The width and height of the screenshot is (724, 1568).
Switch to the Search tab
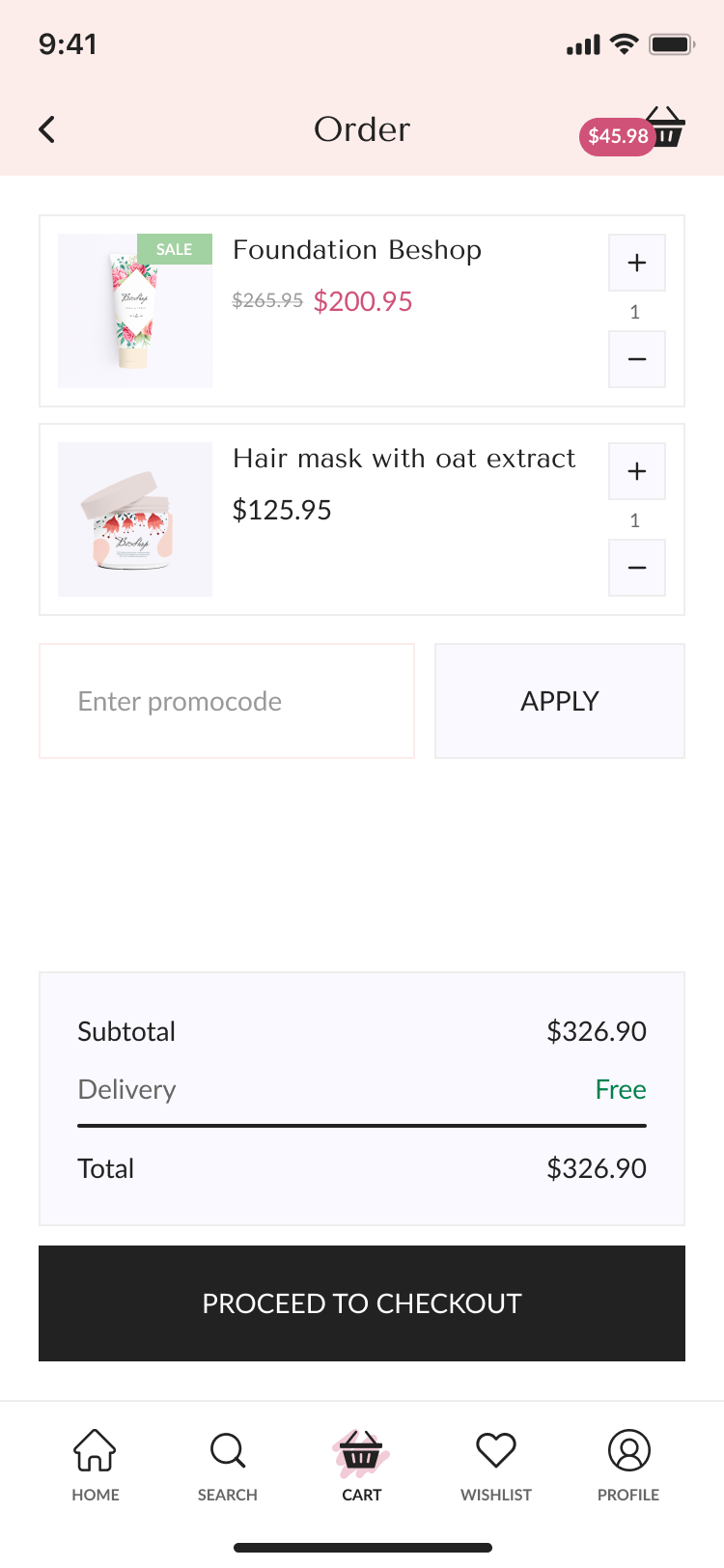(x=228, y=1465)
